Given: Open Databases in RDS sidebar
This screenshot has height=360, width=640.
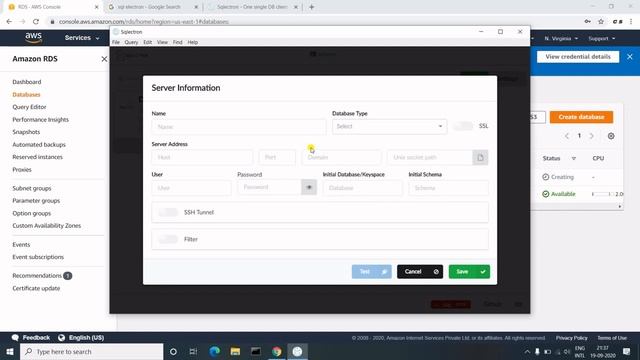Looking at the screenshot, I should [26, 95].
